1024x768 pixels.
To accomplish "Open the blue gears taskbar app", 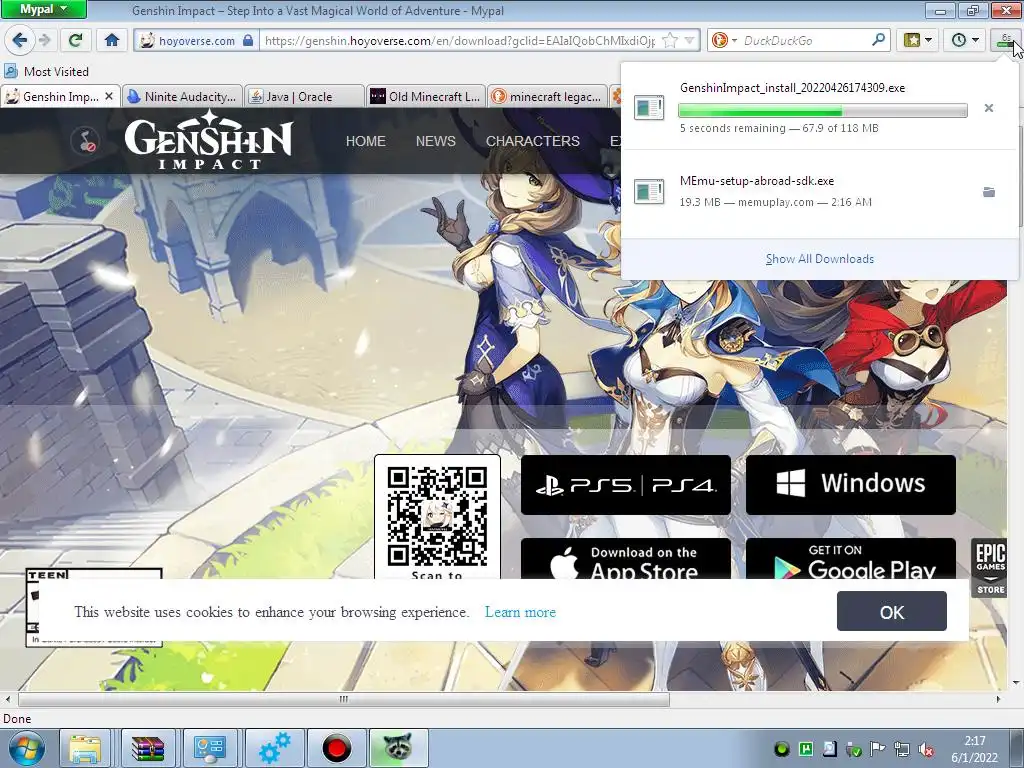I will click(x=274, y=748).
